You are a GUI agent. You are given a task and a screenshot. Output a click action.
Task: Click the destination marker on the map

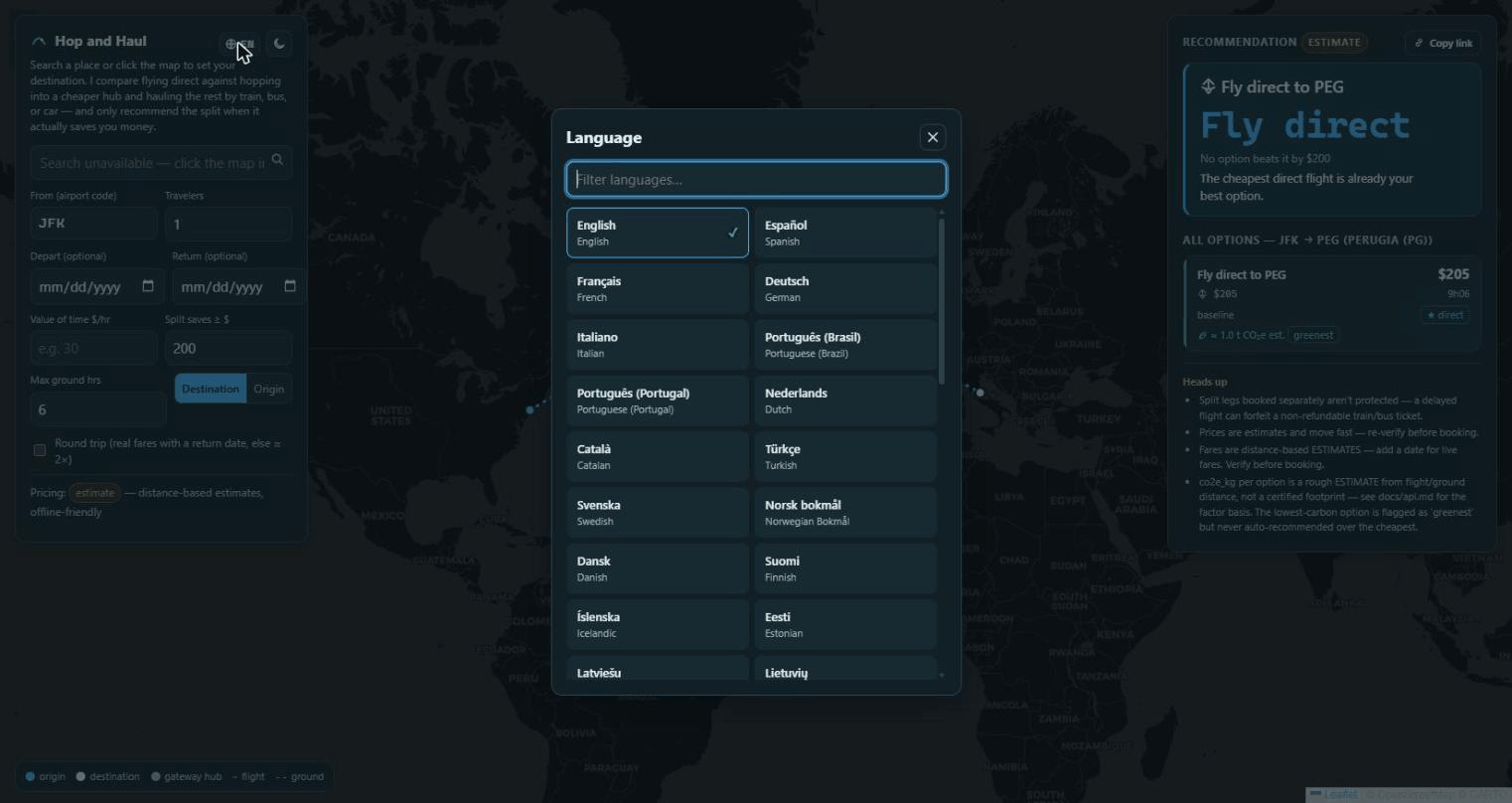coord(980,393)
